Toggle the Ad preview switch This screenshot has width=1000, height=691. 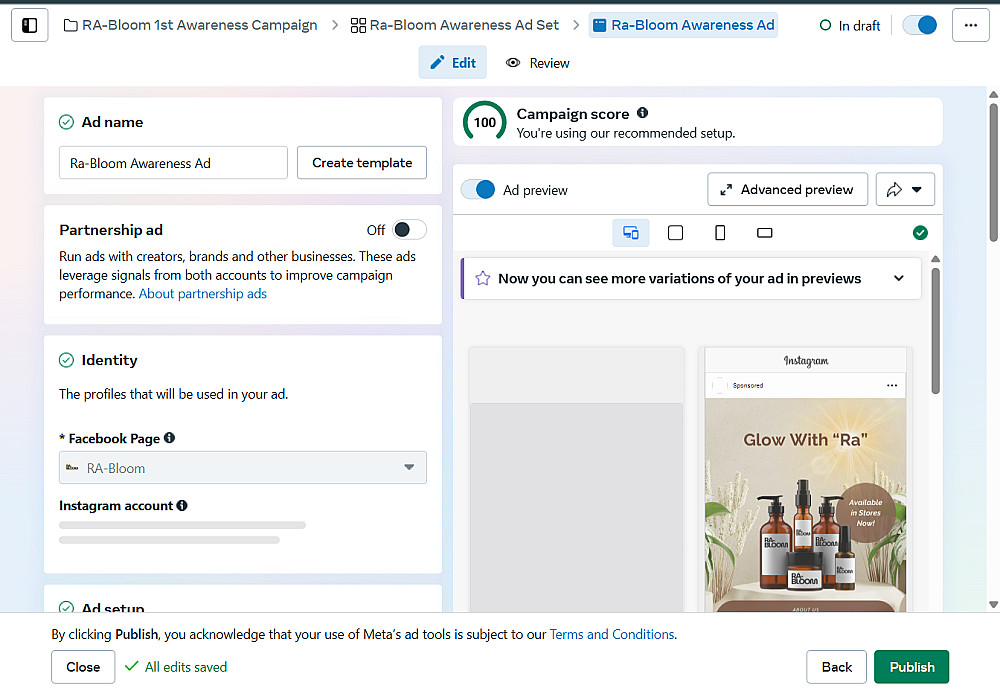[478, 189]
